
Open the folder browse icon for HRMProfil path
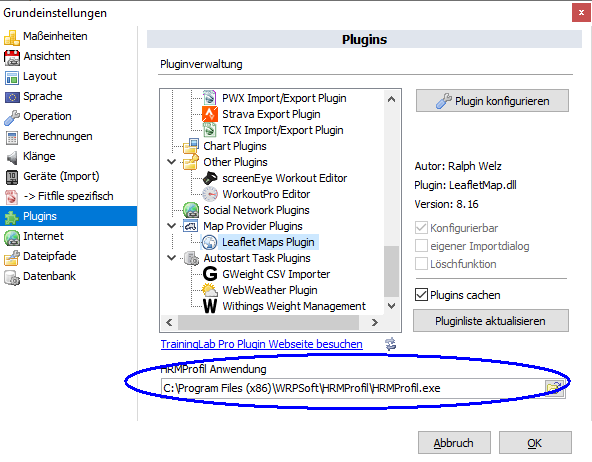click(554, 388)
